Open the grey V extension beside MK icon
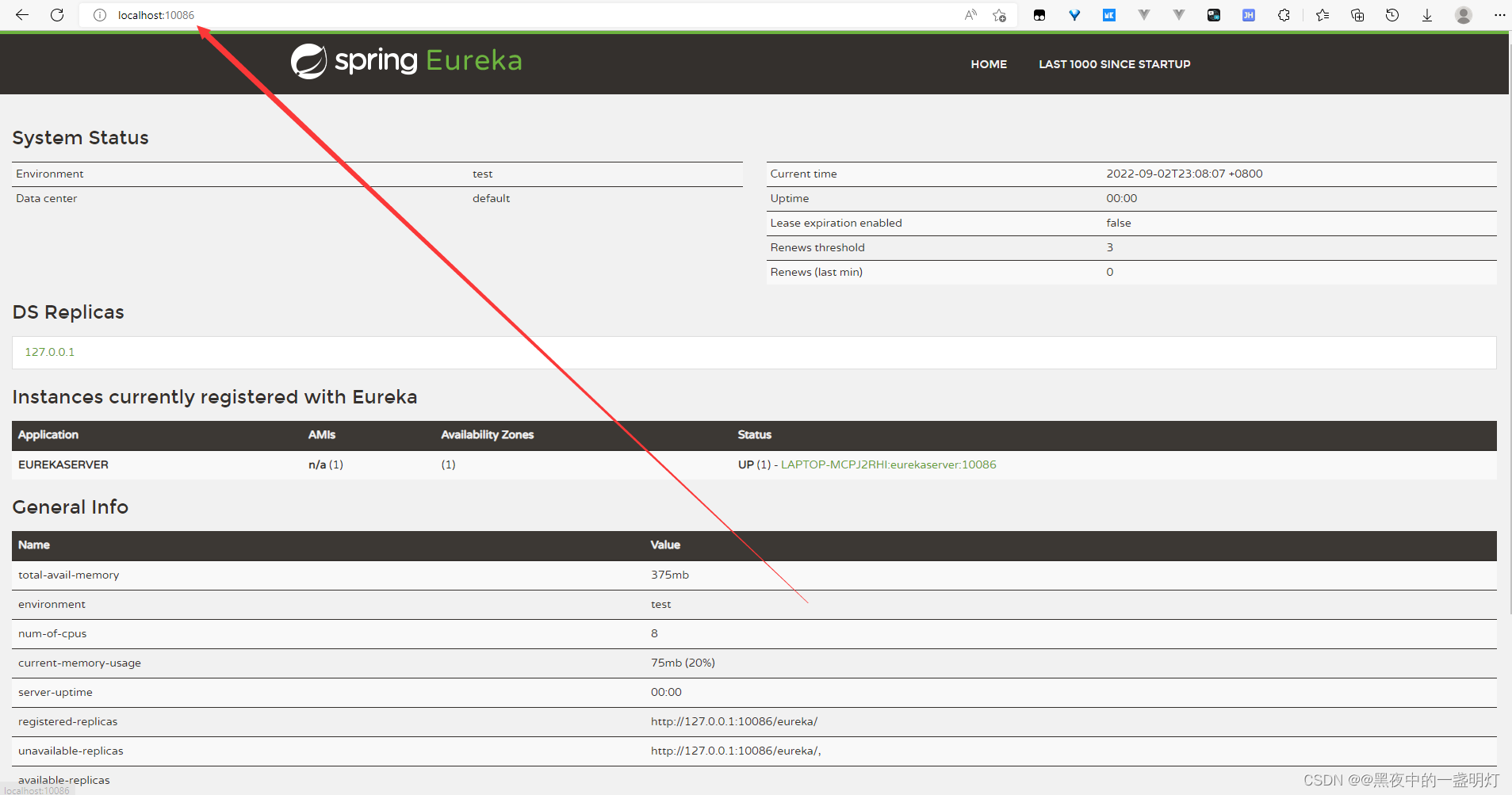 click(1144, 15)
